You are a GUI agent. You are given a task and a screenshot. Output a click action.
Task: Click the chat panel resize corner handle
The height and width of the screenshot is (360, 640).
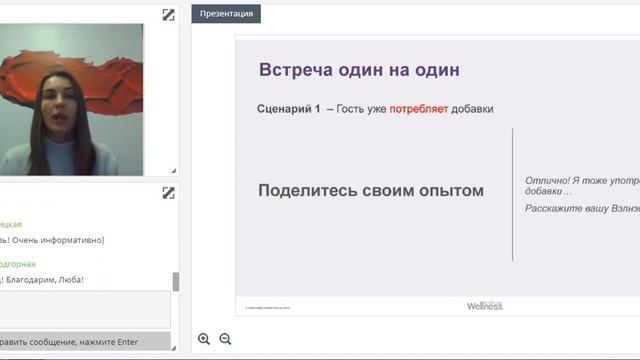[173, 348]
